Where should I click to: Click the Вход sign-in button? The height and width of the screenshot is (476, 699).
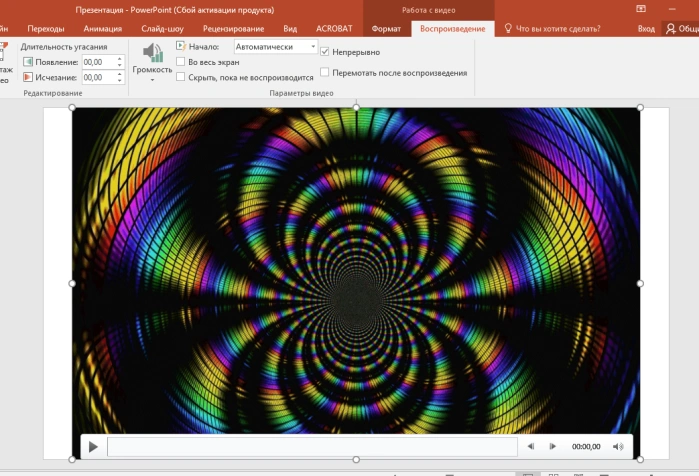pyautogui.click(x=646, y=29)
